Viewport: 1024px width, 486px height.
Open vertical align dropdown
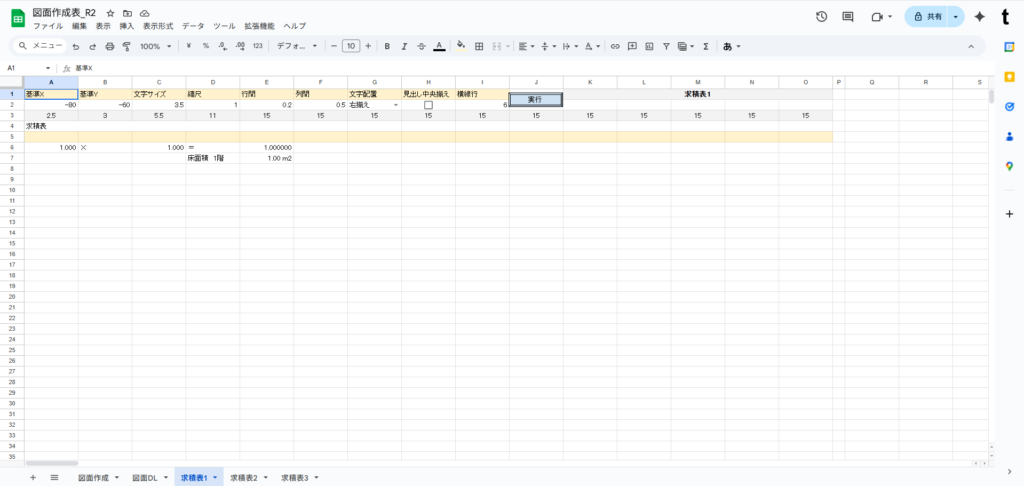(549, 46)
